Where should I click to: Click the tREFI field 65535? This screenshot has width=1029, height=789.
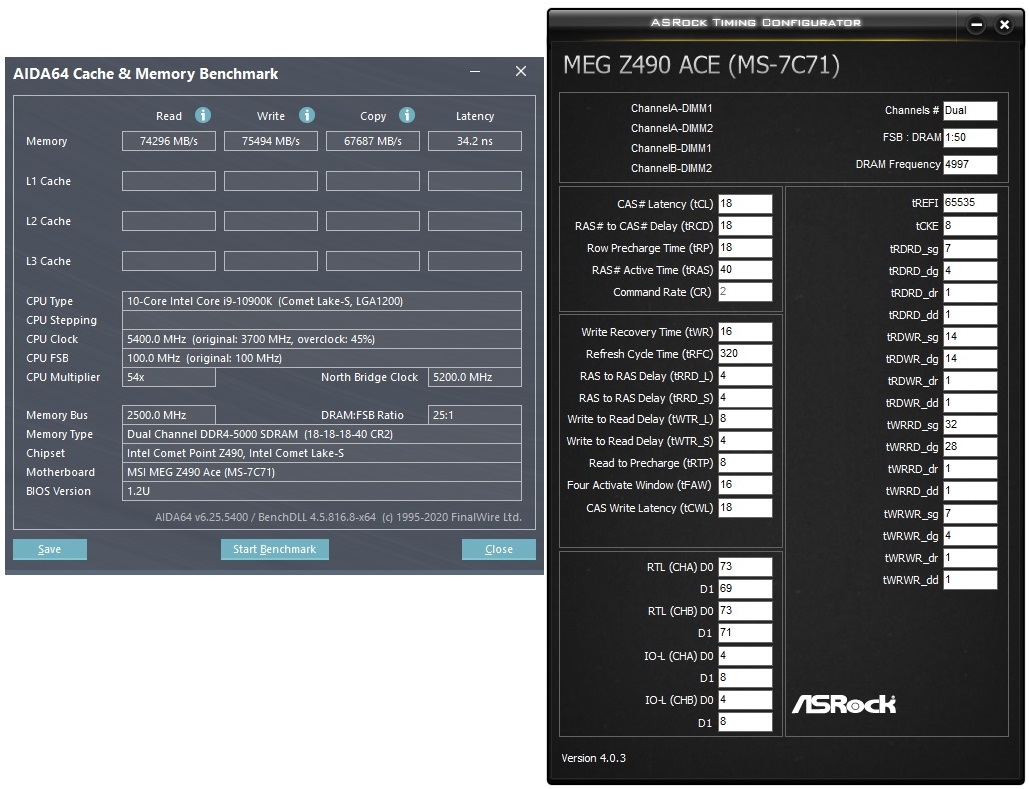coord(970,203)
